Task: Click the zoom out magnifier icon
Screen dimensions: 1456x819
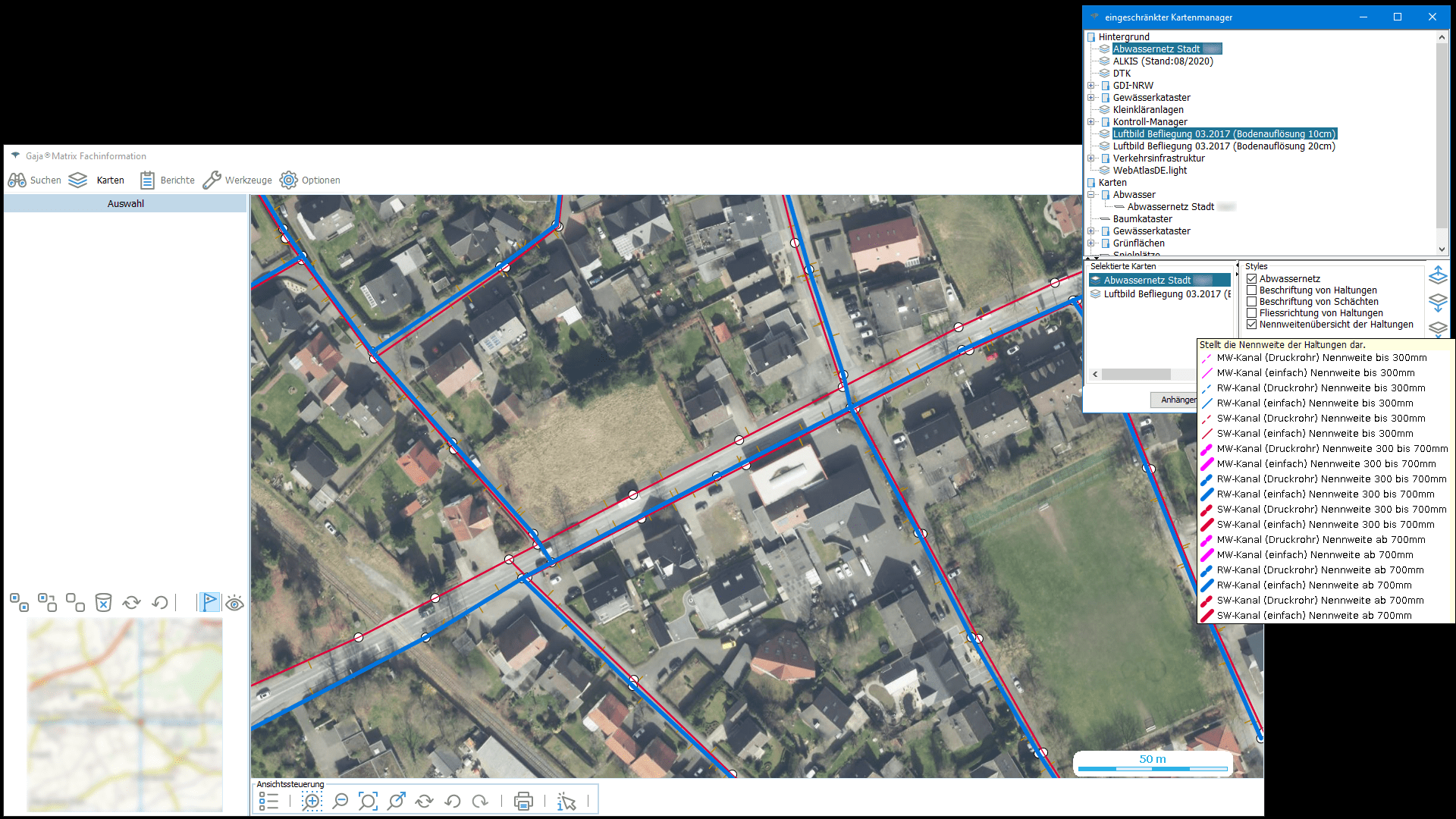Action: 340,801
